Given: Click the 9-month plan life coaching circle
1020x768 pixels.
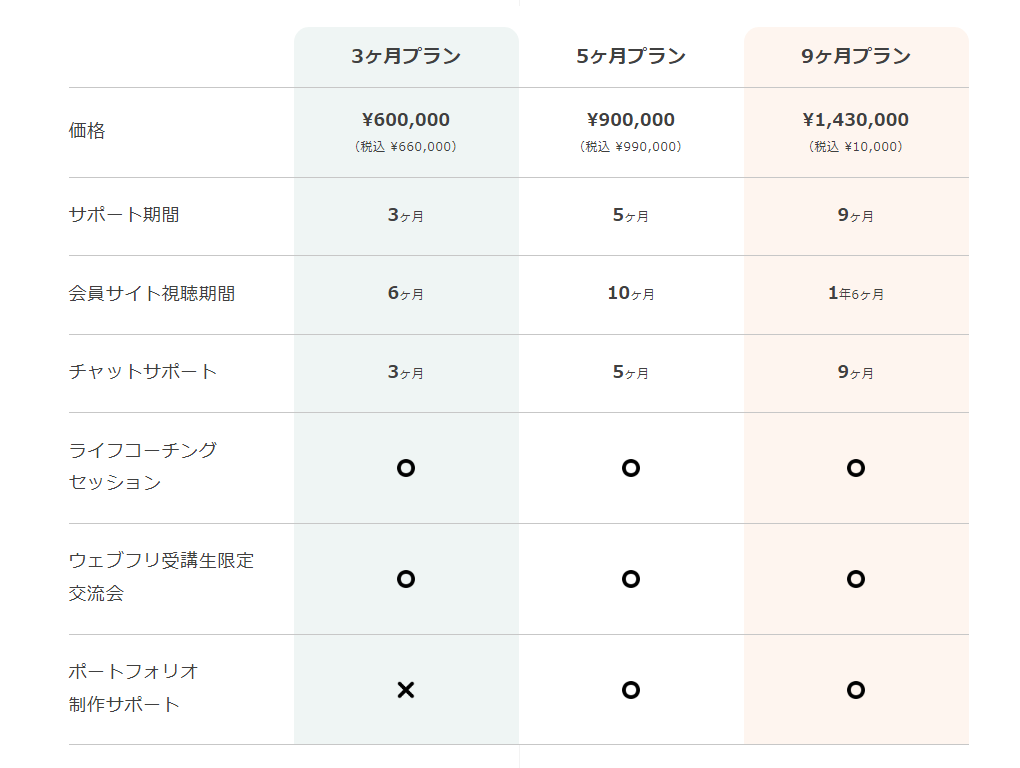Looking at the screenshot, I should (x=855, y=468).
